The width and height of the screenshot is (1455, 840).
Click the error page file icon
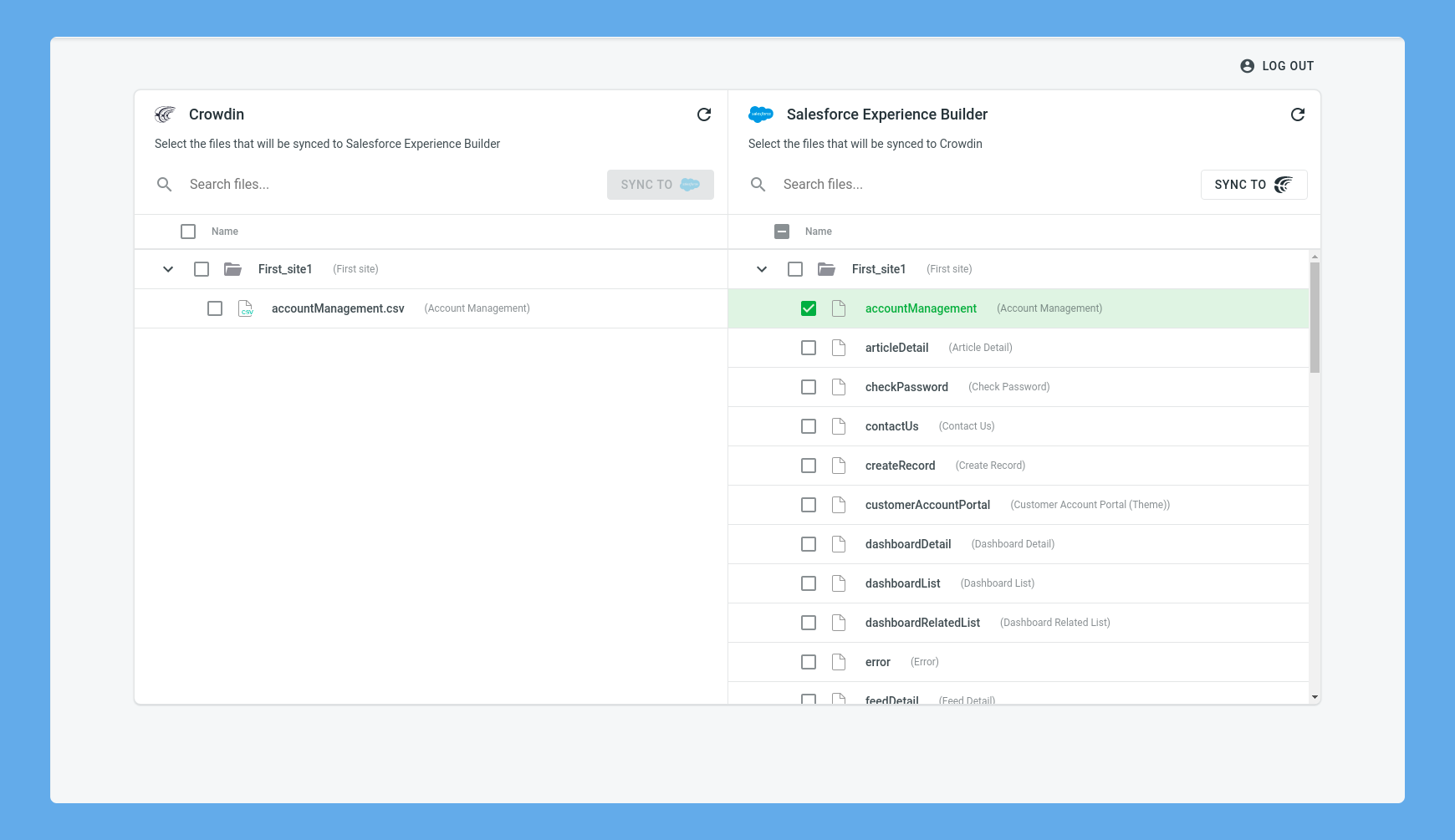coord(839,662)
